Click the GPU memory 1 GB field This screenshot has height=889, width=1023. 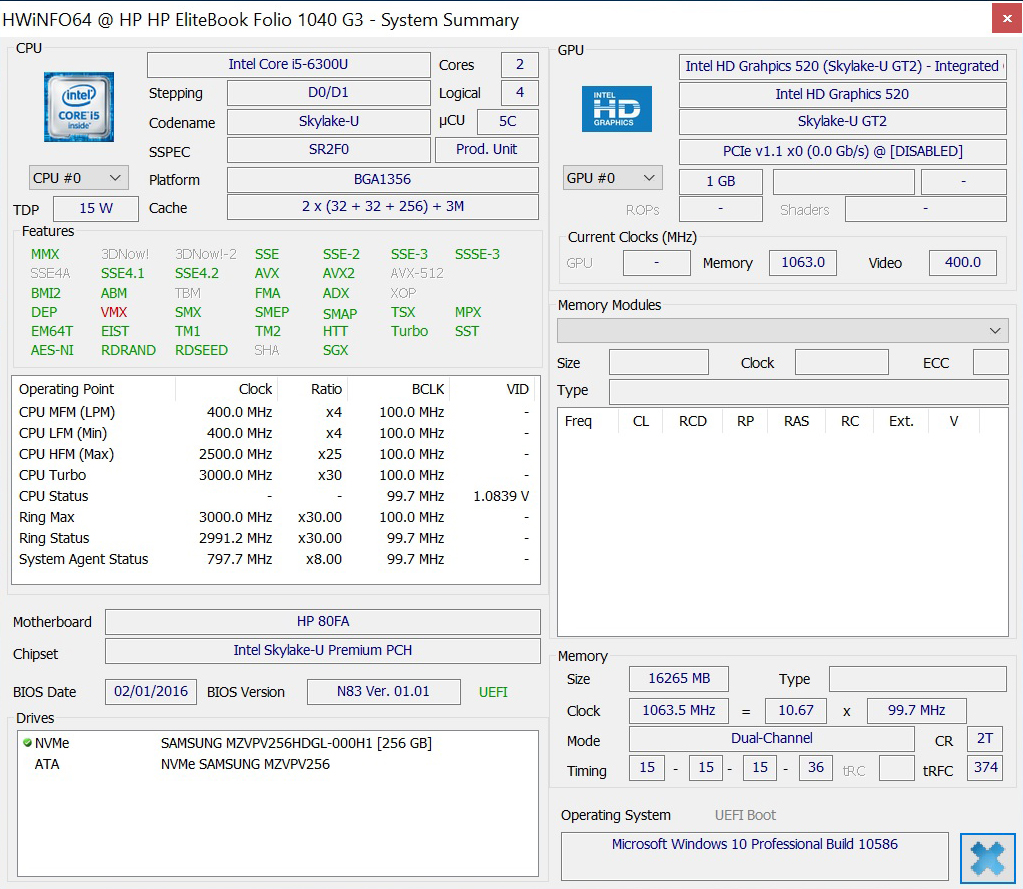(x=721, y=182)
